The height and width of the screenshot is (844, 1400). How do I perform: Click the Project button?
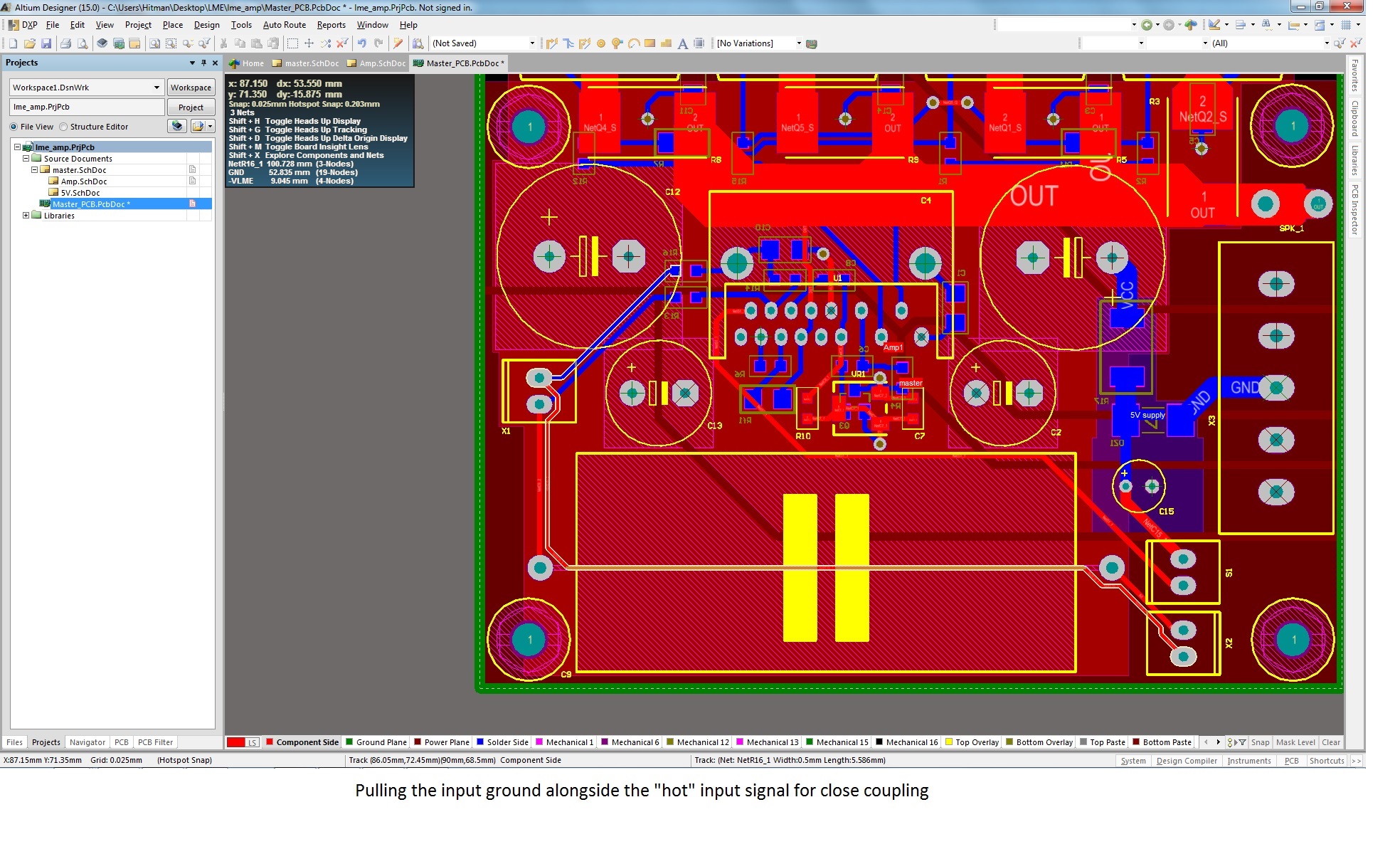[191, 107]
